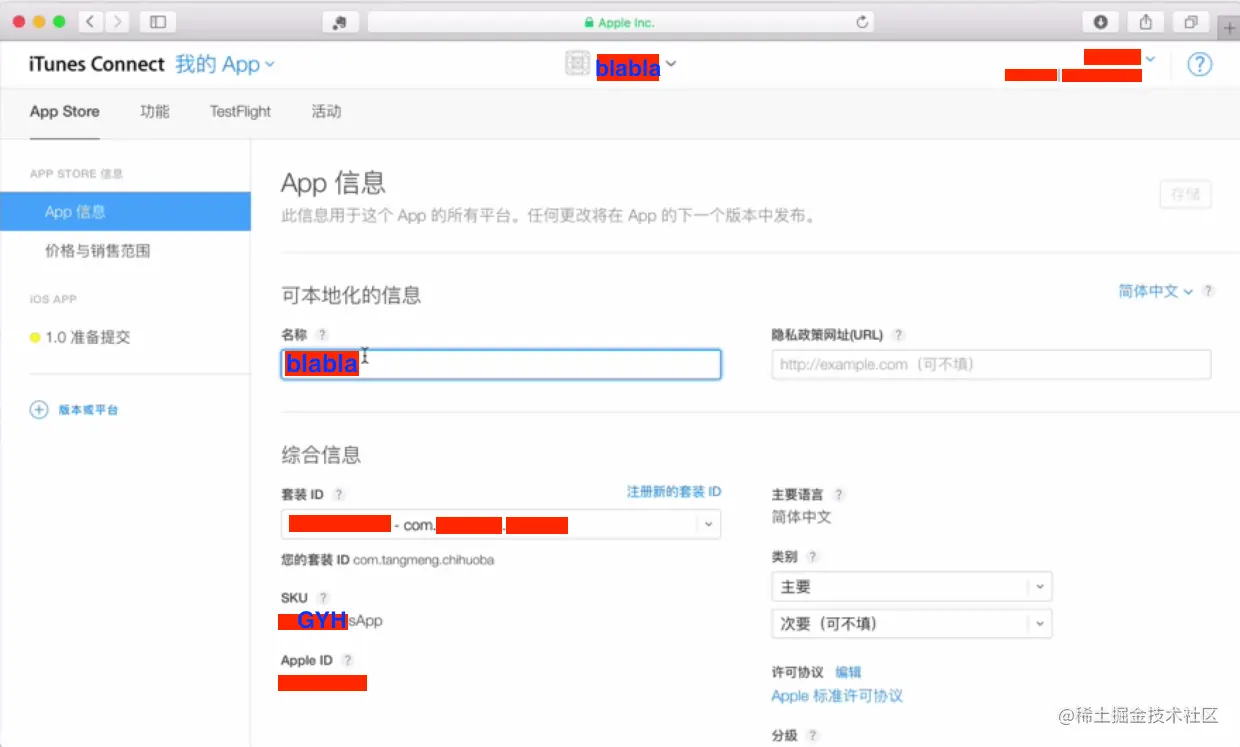1240x747 pixels.
Task: Click the help icon next to 隐私政策网址(URL)
Action: [x=898, y=335]
